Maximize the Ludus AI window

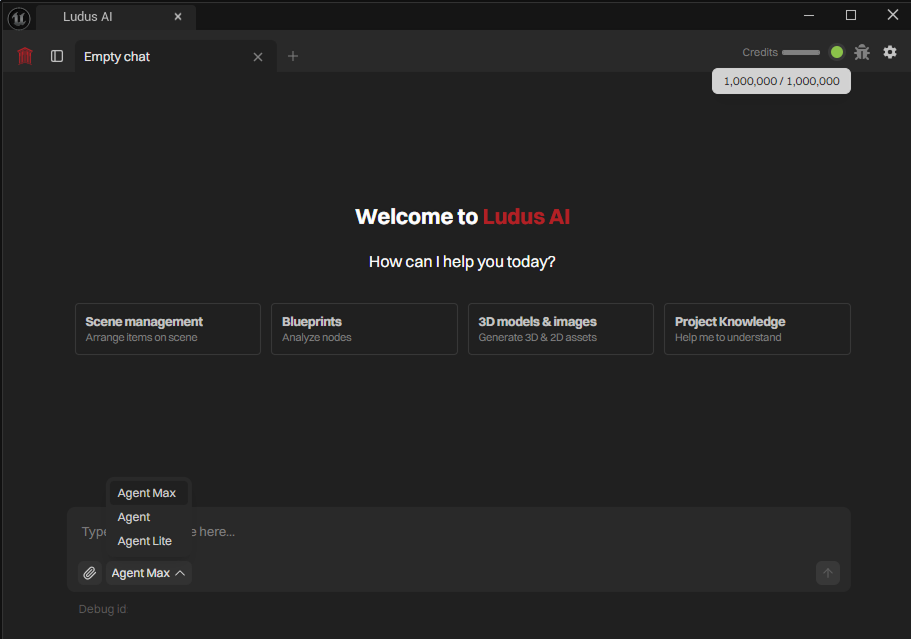(851, 15)
